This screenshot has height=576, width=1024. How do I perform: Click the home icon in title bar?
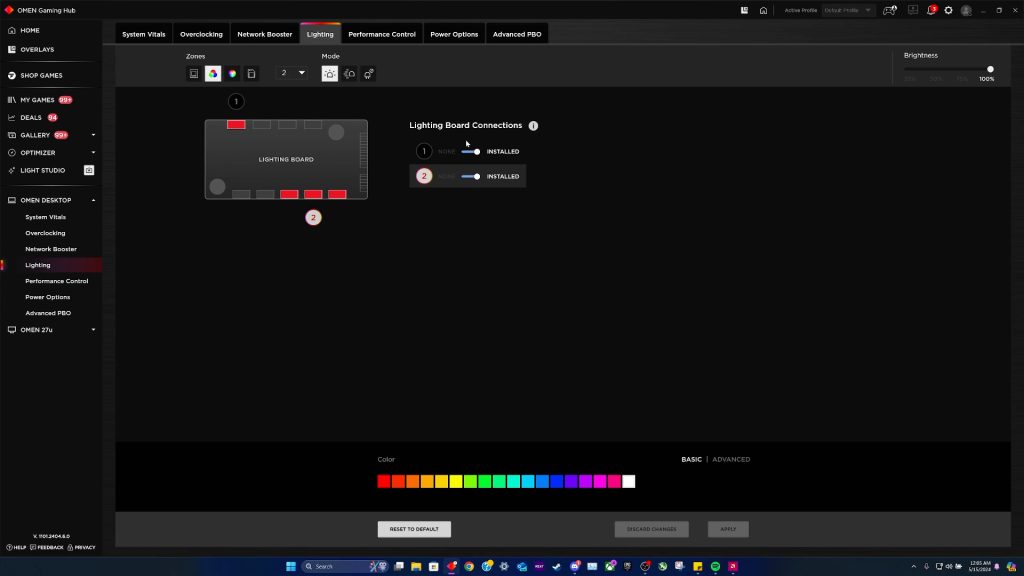(x=763, y=10)
